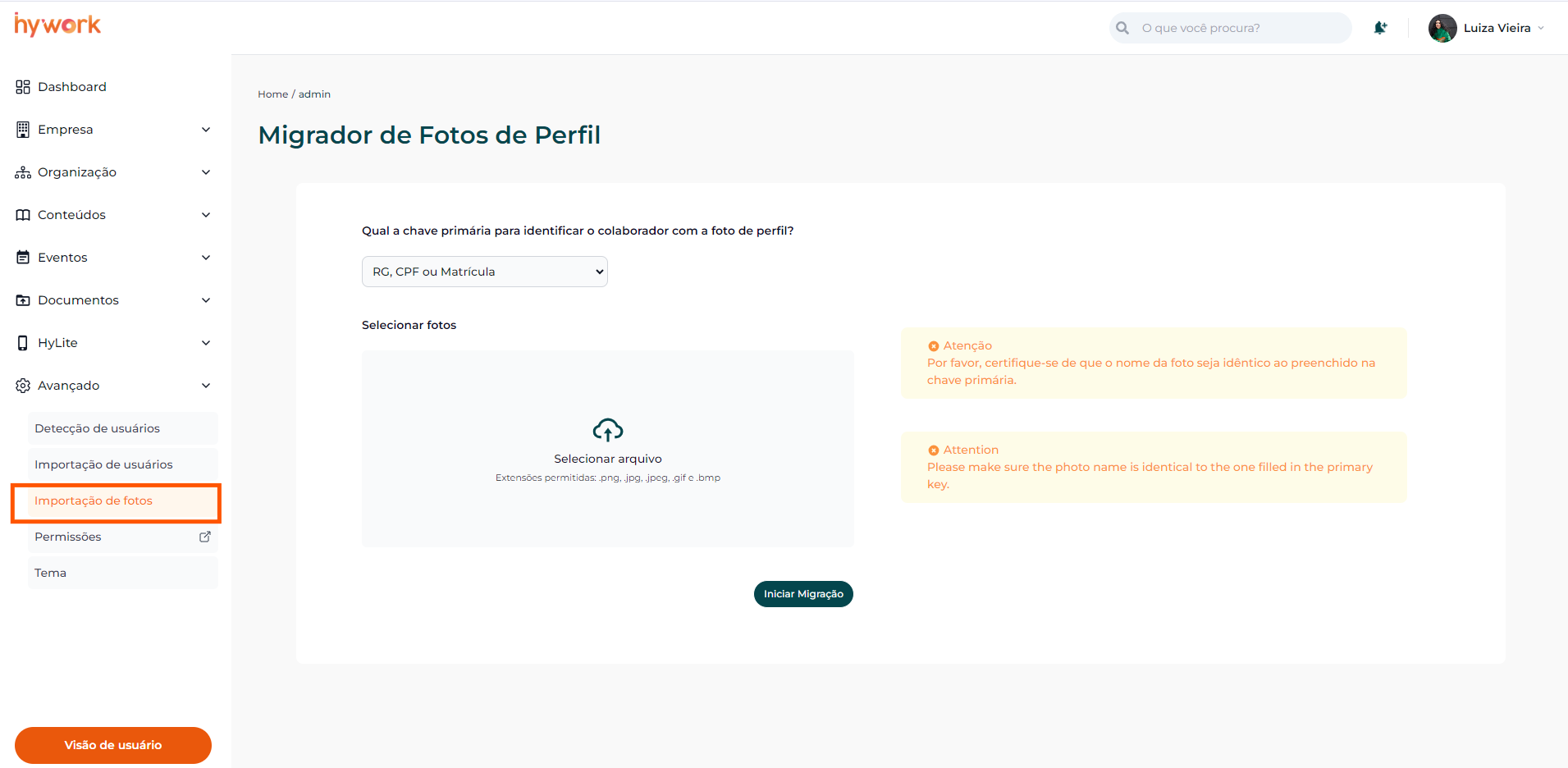Screen dimensions: 1568x768
Task: Collapse the Avançado section chevron
Action: 206,386
